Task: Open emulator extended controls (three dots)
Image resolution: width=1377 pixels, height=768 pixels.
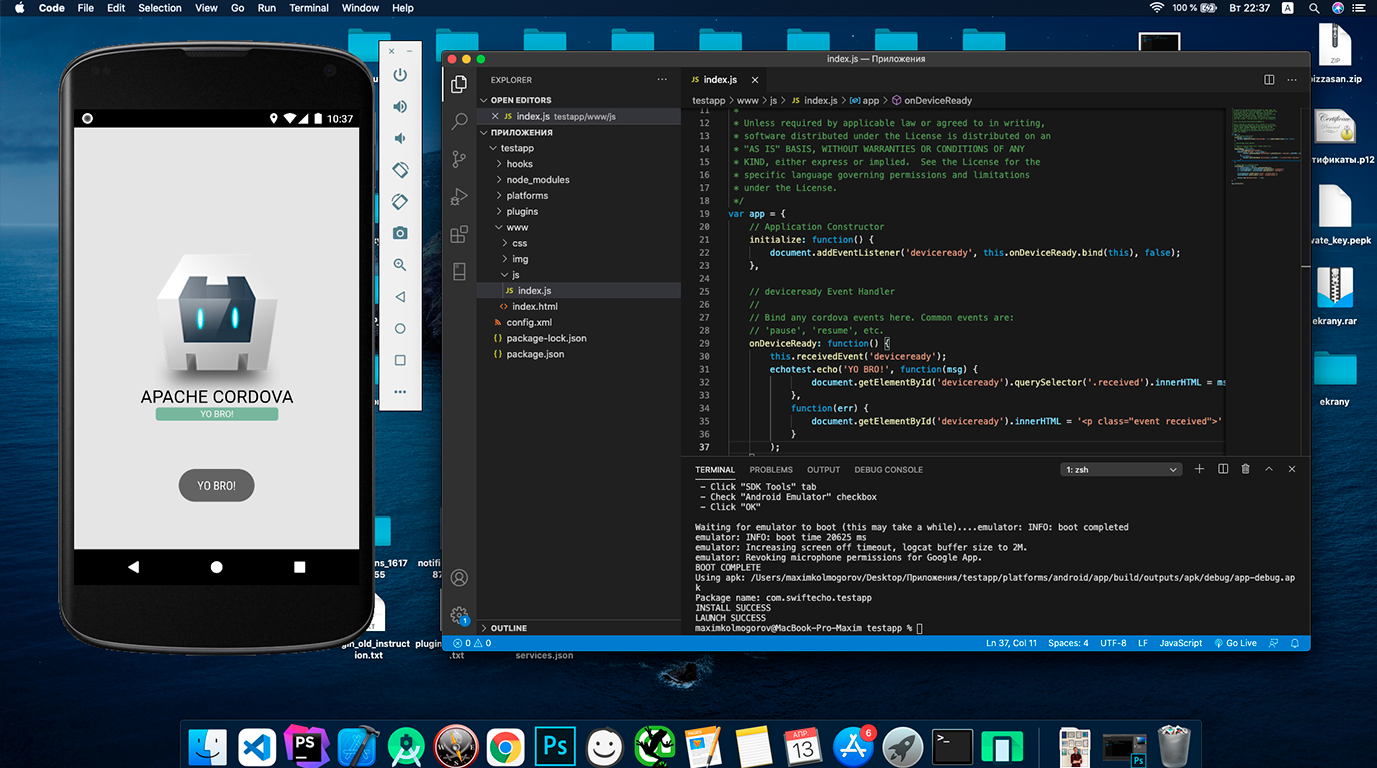Action: (400, 392)
